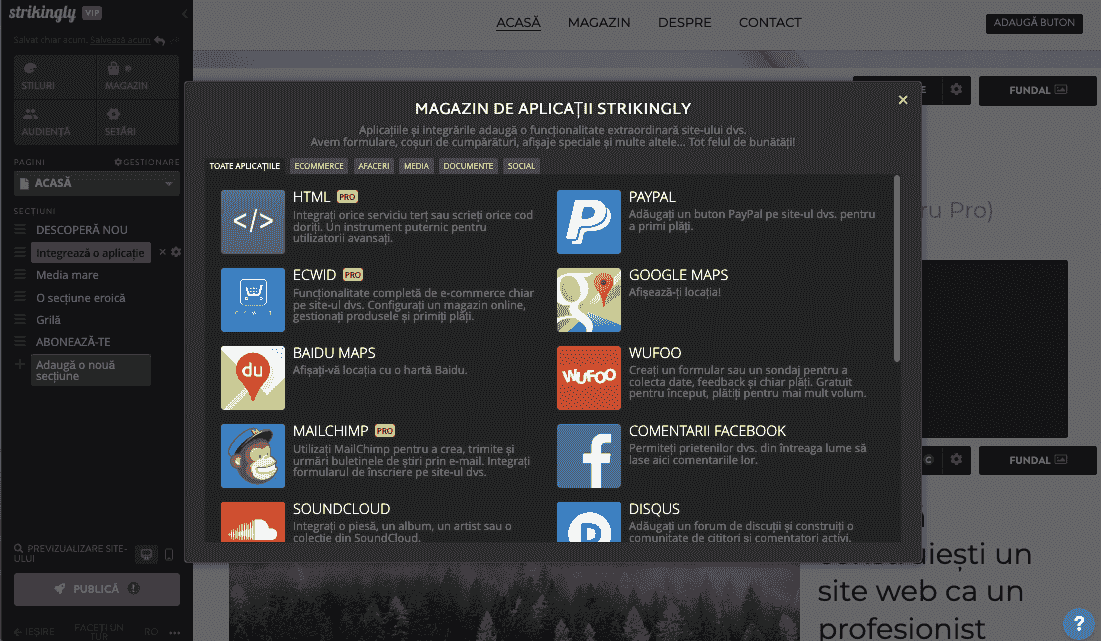Open the HTML app code icon
Viewport: 1101px width, 641px height.
click(253, 222)
